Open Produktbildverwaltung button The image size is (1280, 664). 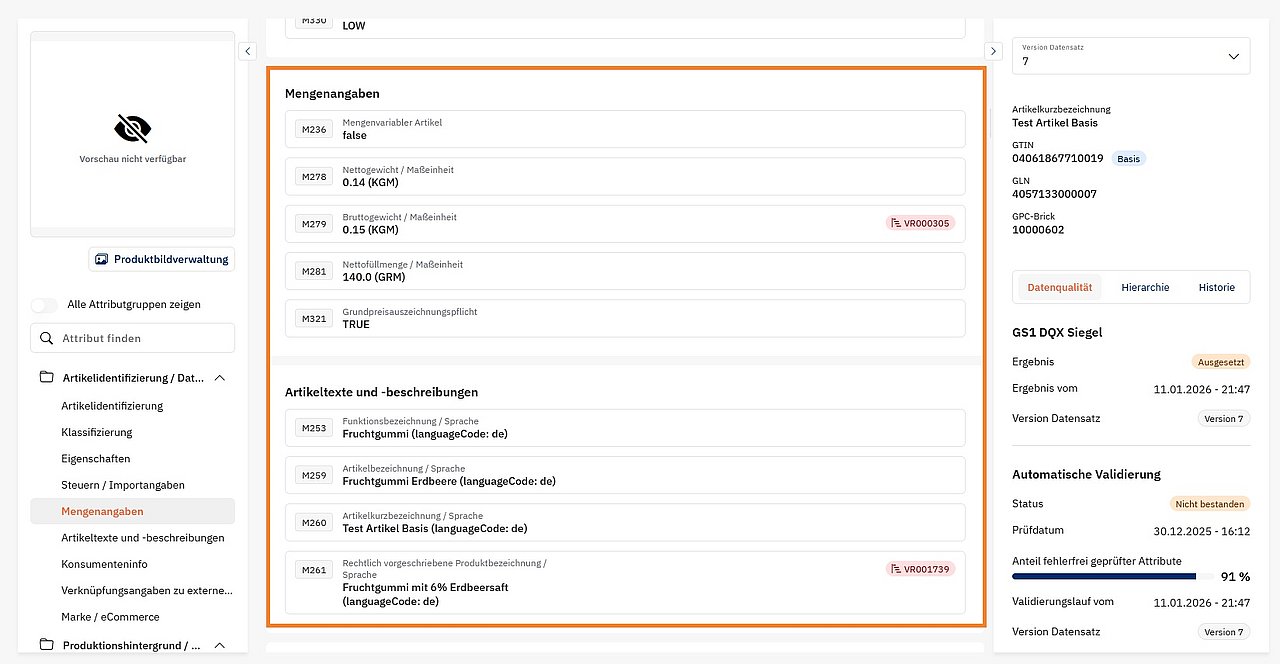click(x=161, y=259)
